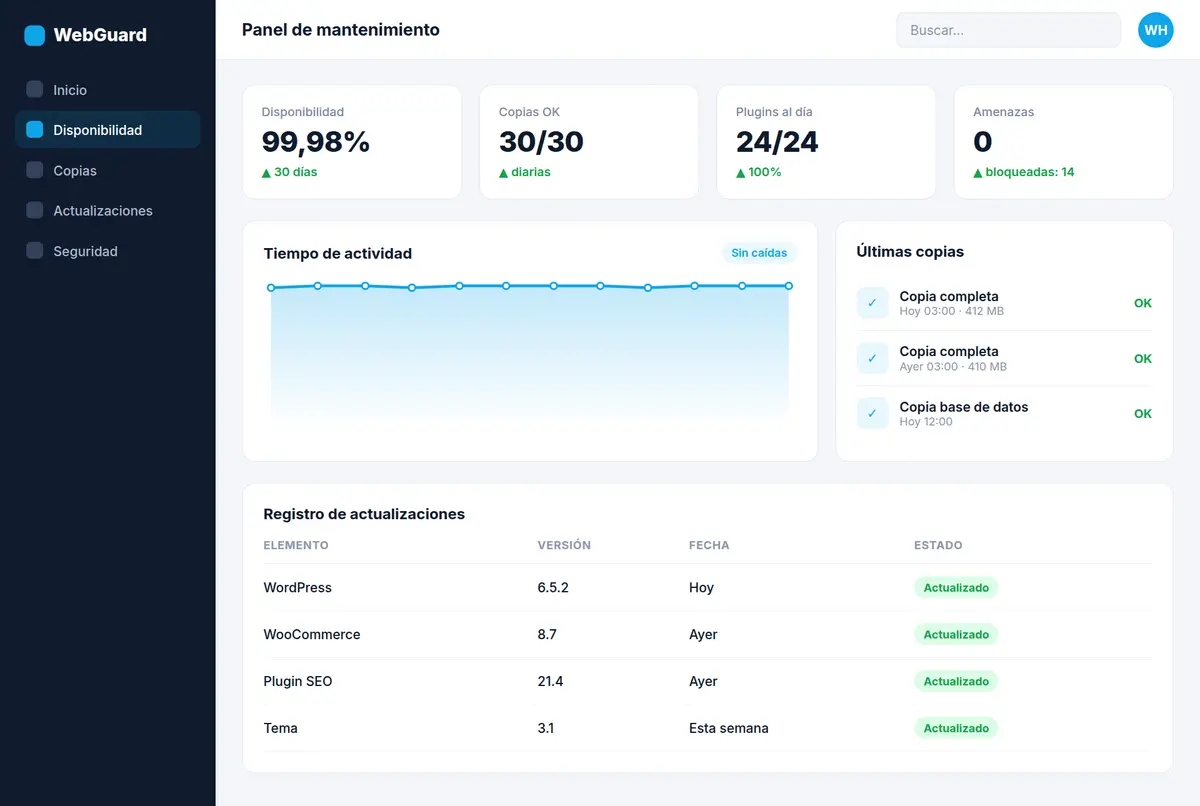
Task: Click the checkmark icon for Copia base de datos
Action: [872, 413]
